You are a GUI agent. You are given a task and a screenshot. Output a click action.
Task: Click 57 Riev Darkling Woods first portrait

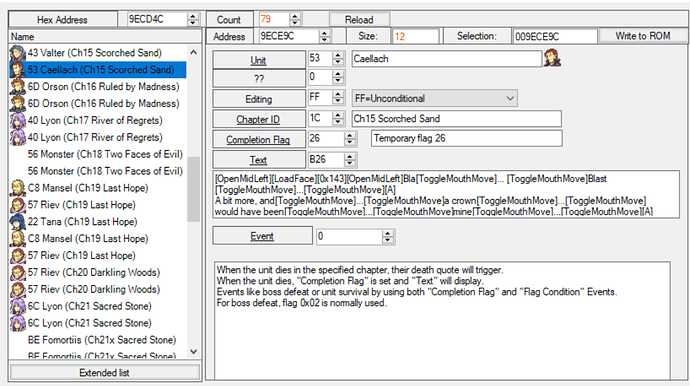[x=18, y=272]
